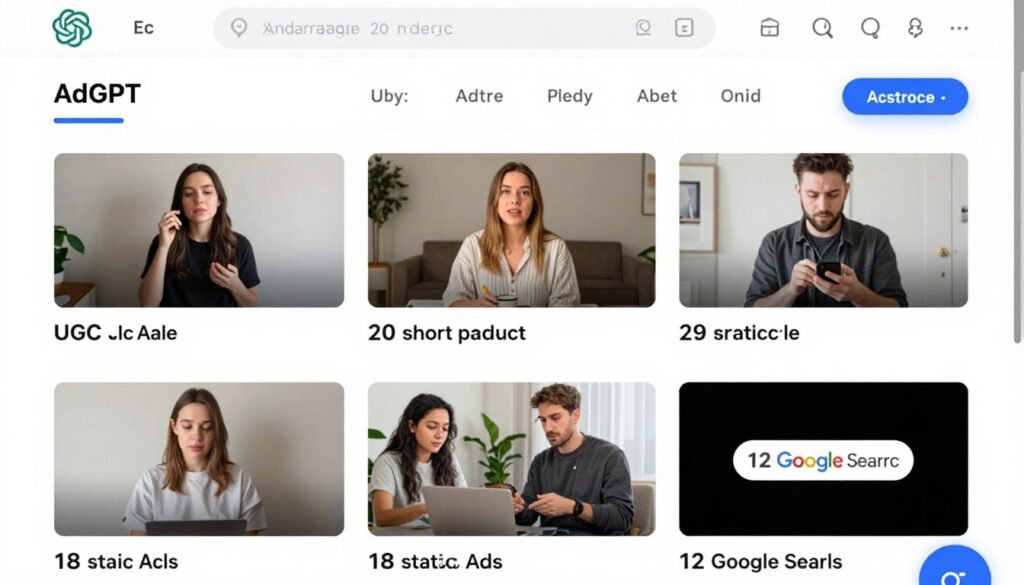
Task: Click the magnifier search icon in header
Action: (822, 28)
